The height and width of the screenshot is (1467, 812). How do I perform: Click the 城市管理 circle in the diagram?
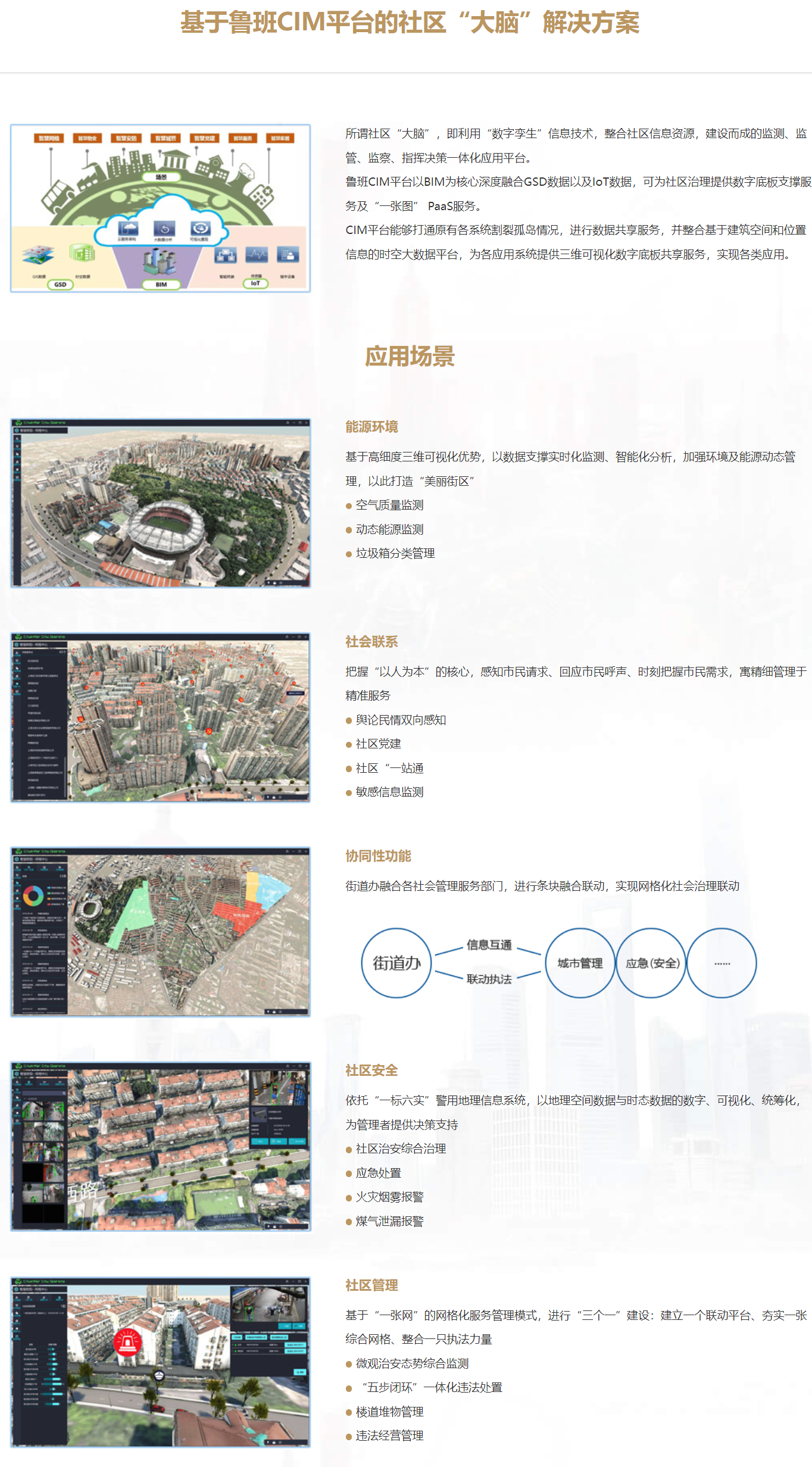[x=580, y=963]
